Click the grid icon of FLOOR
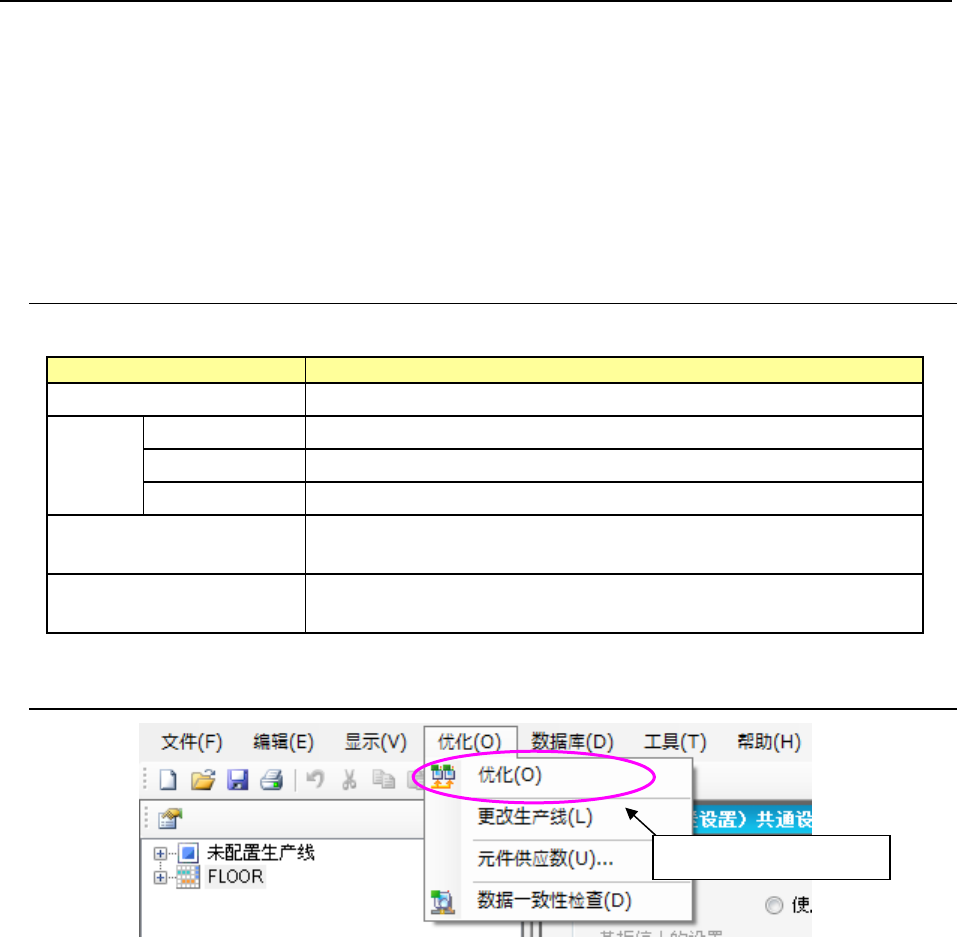 [x=188, y=877]
